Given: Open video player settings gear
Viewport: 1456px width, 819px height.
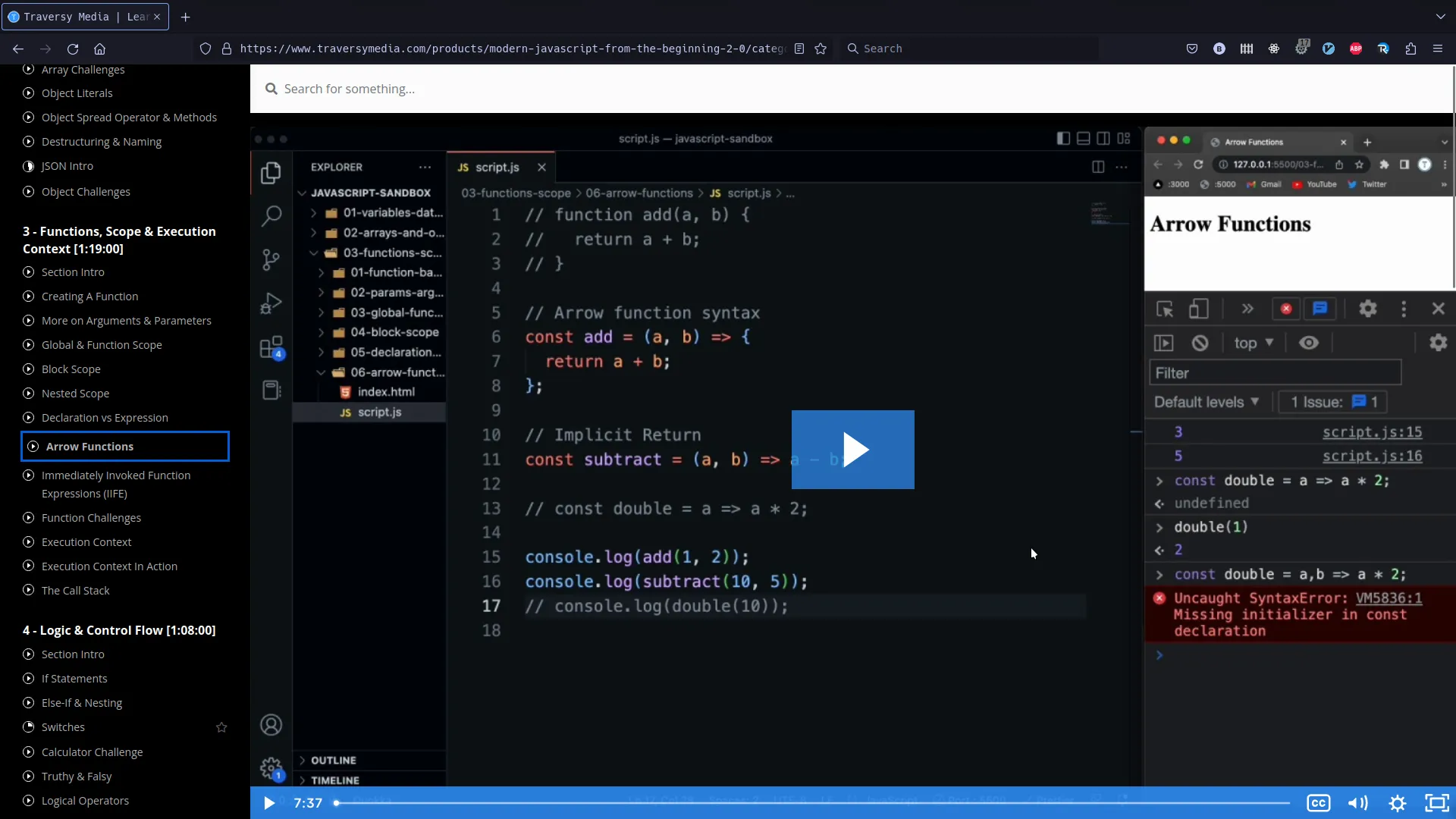Looking at the screenshot, I should click(1398, 803).
